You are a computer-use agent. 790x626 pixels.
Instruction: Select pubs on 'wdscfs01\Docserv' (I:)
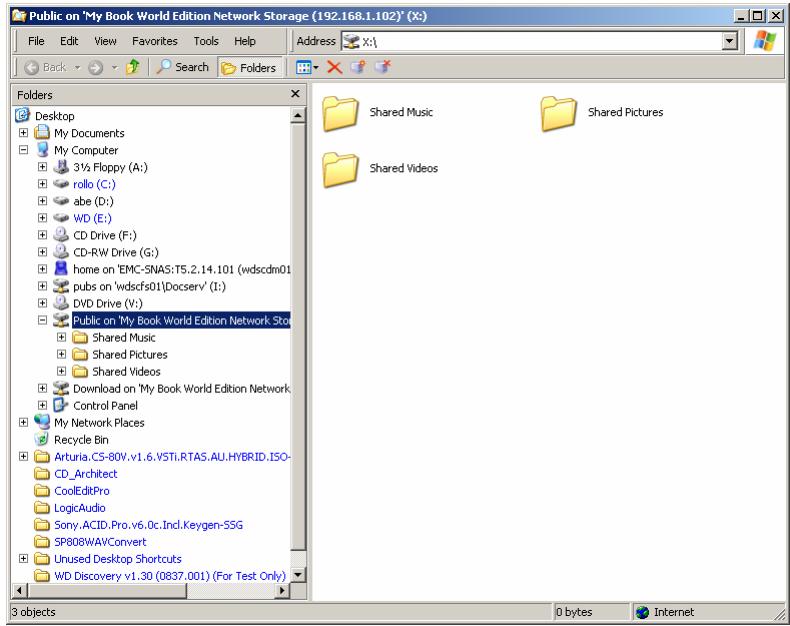(x=149, y=286)
